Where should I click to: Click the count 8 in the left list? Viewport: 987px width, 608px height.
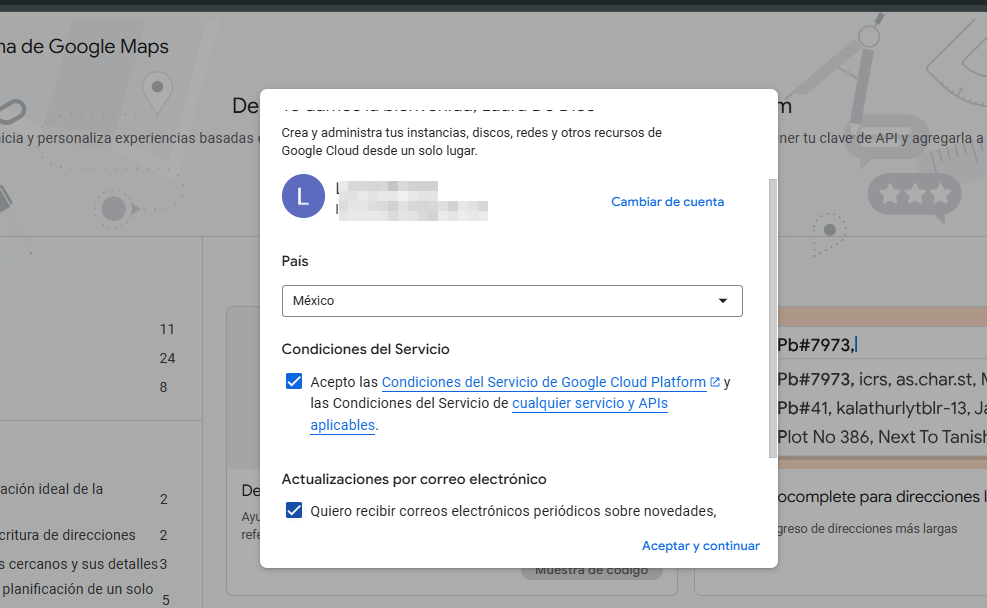click(x=163, y=387)
